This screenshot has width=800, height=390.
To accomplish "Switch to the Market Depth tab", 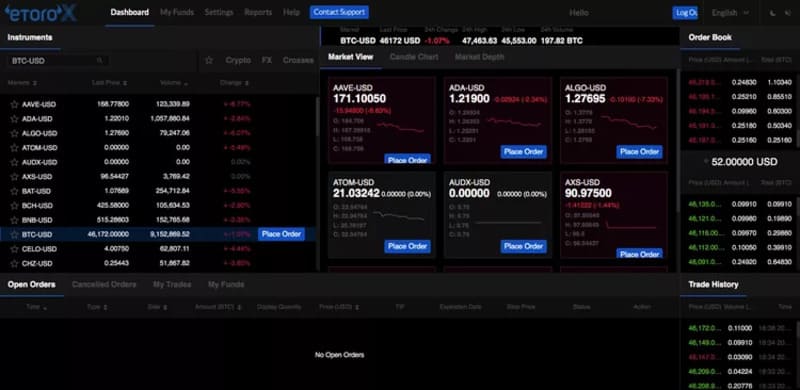I will point(479,57).
